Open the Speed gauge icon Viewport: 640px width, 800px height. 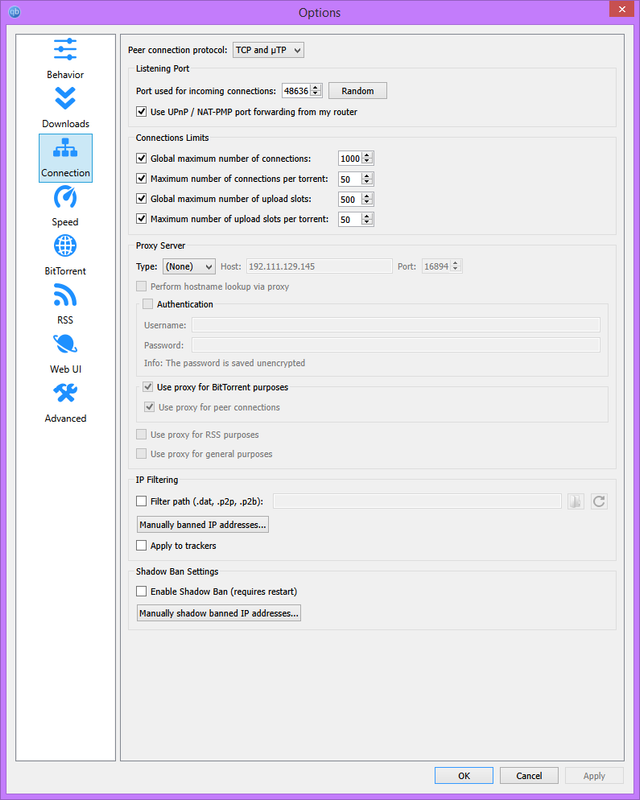click(x=65, y=197)
